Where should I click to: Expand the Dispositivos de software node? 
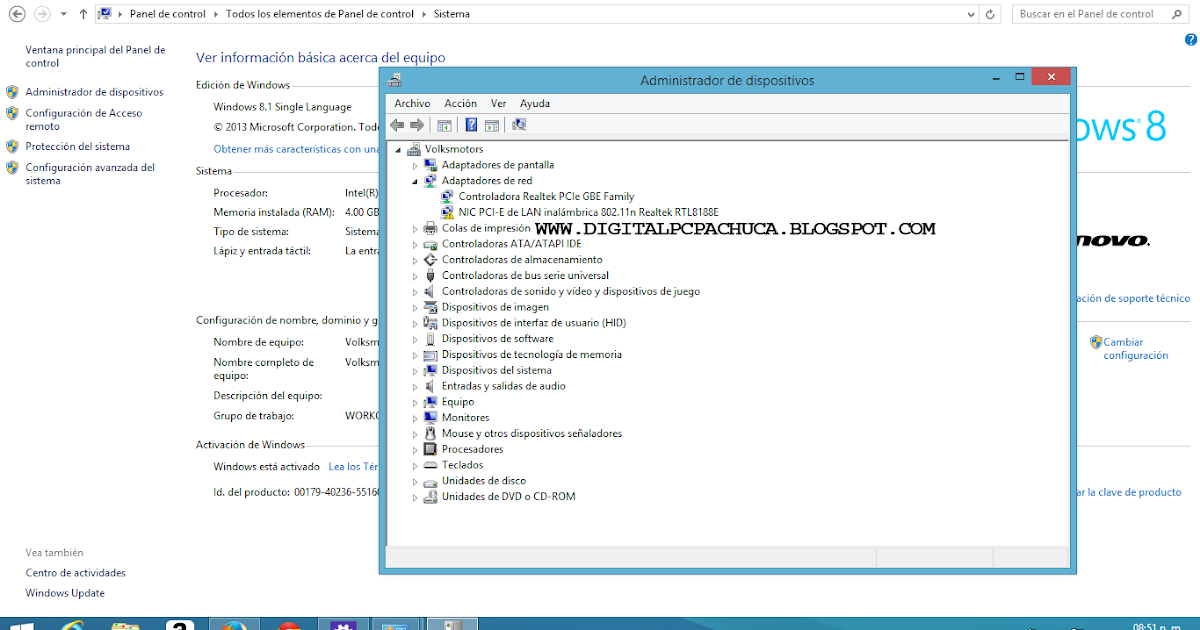[415, 339]
